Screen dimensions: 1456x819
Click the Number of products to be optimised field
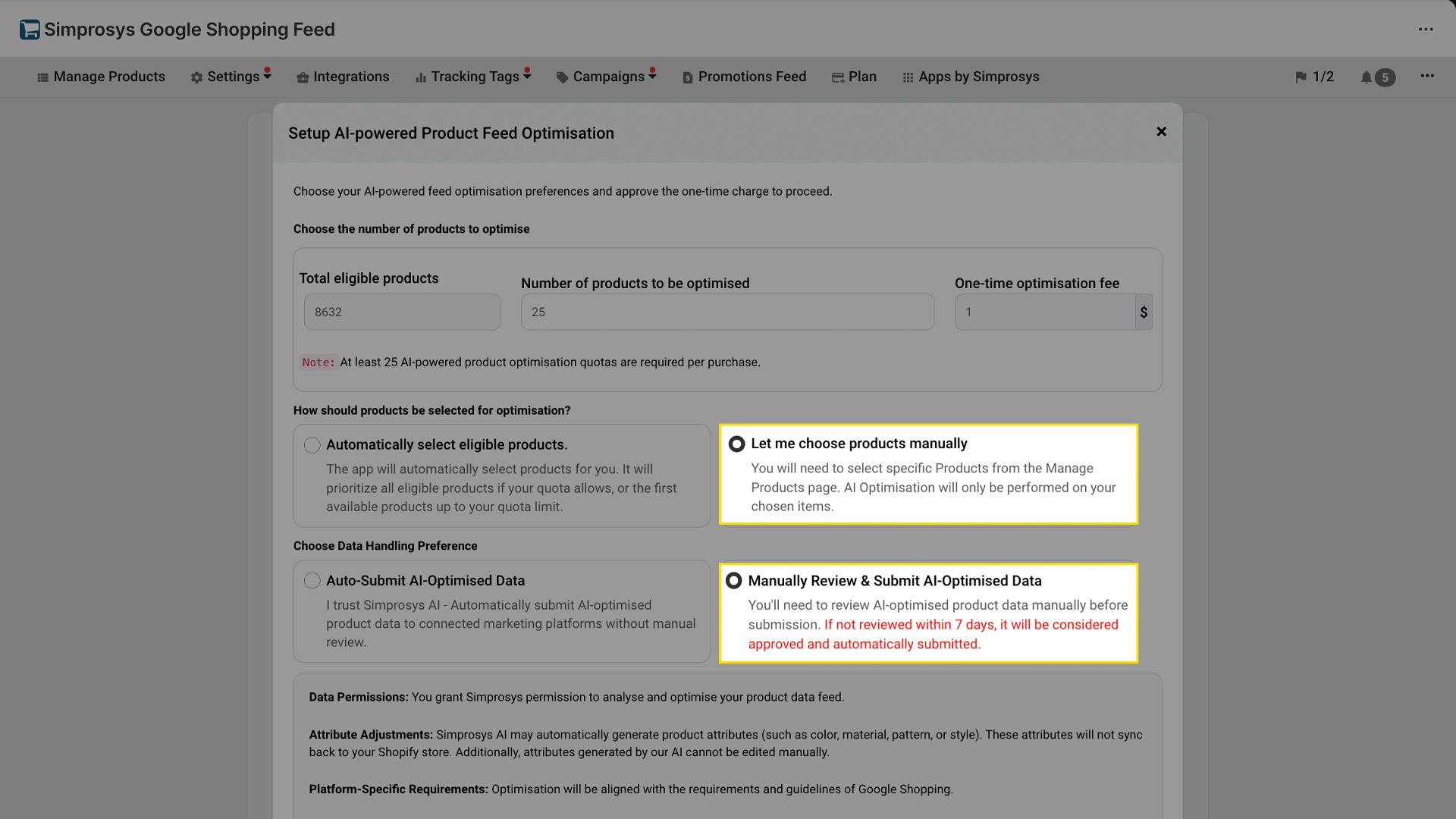[727, 312]
